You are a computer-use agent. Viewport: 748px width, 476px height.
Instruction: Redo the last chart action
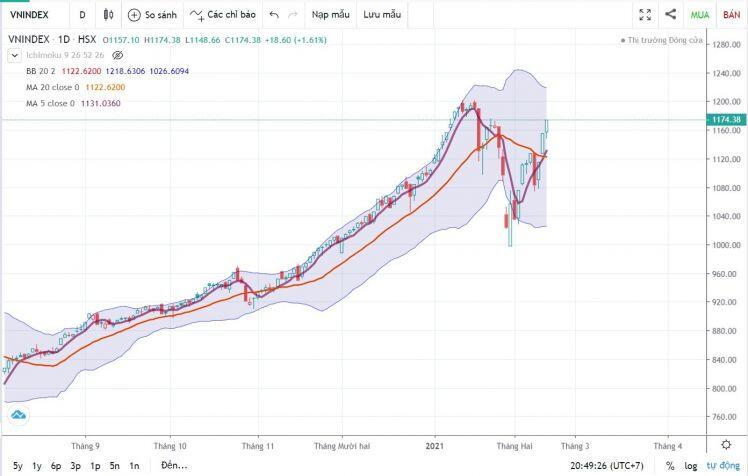coord(293,15)
